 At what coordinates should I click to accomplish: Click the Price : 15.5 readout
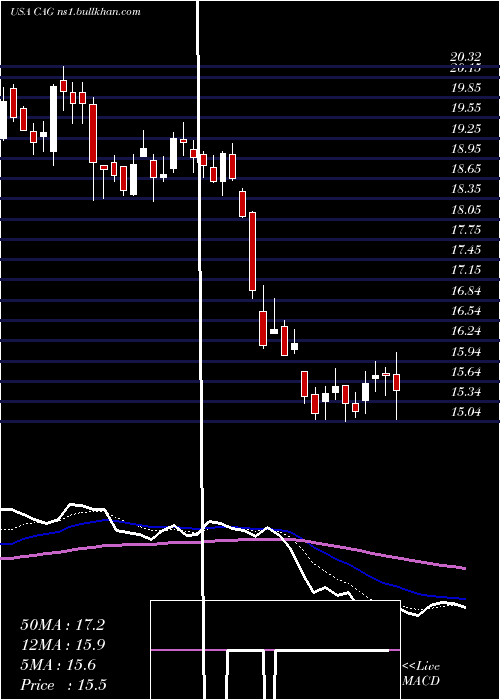click(63, 685)
